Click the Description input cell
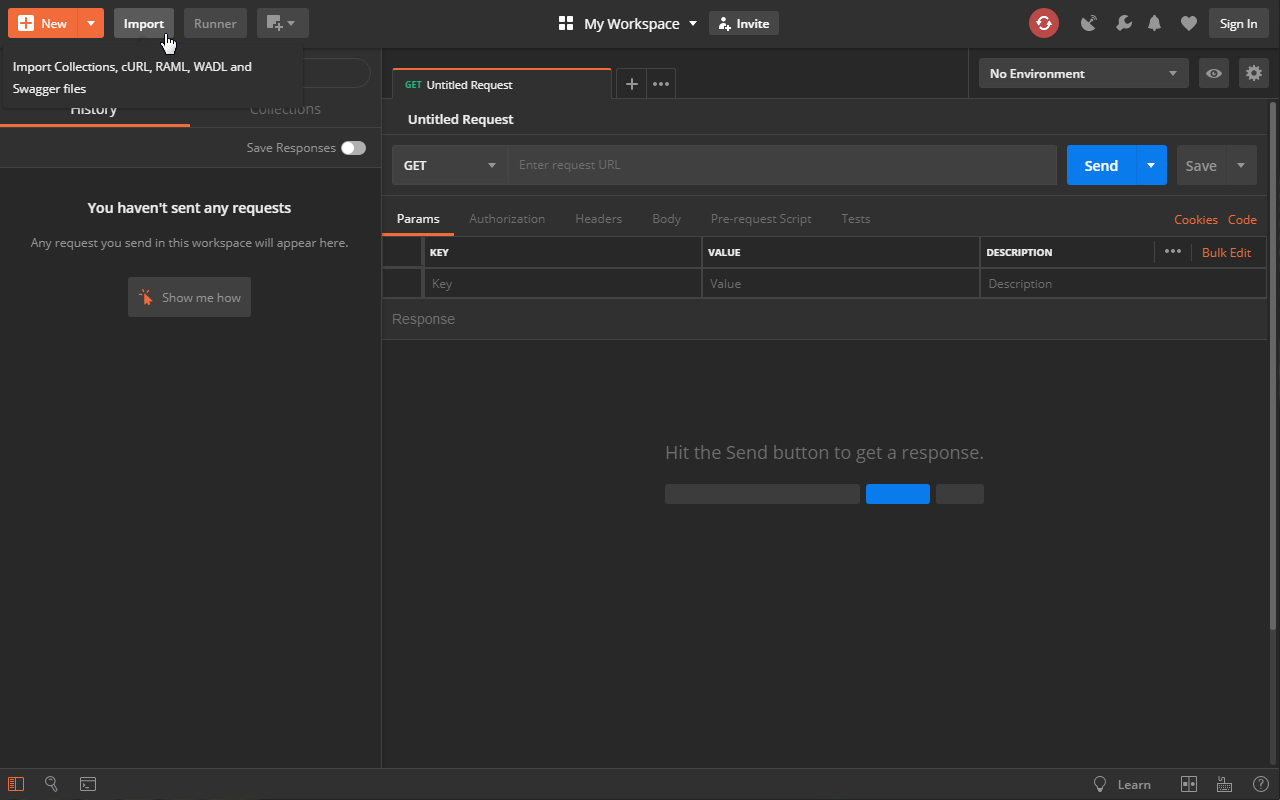 click(x=1123, y=283)
